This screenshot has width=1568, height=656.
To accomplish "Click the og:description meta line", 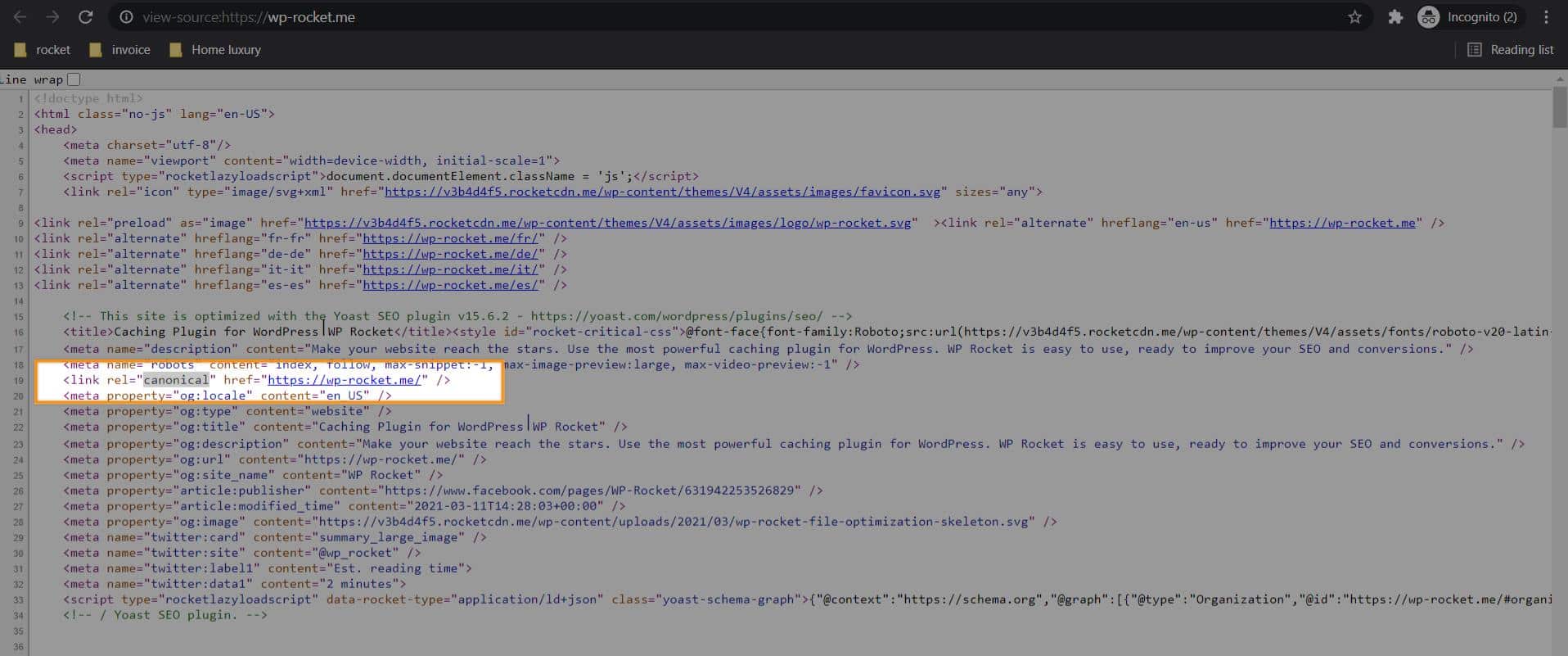I will (794, 444).
